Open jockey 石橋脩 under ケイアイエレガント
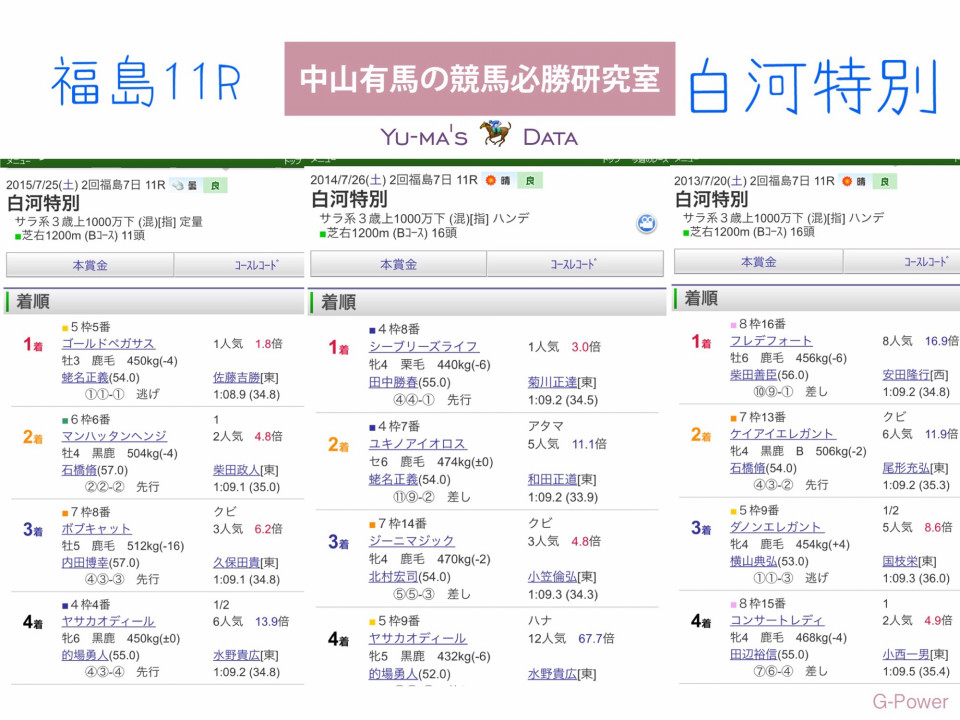960x720 pixels. tap(748, 468)
